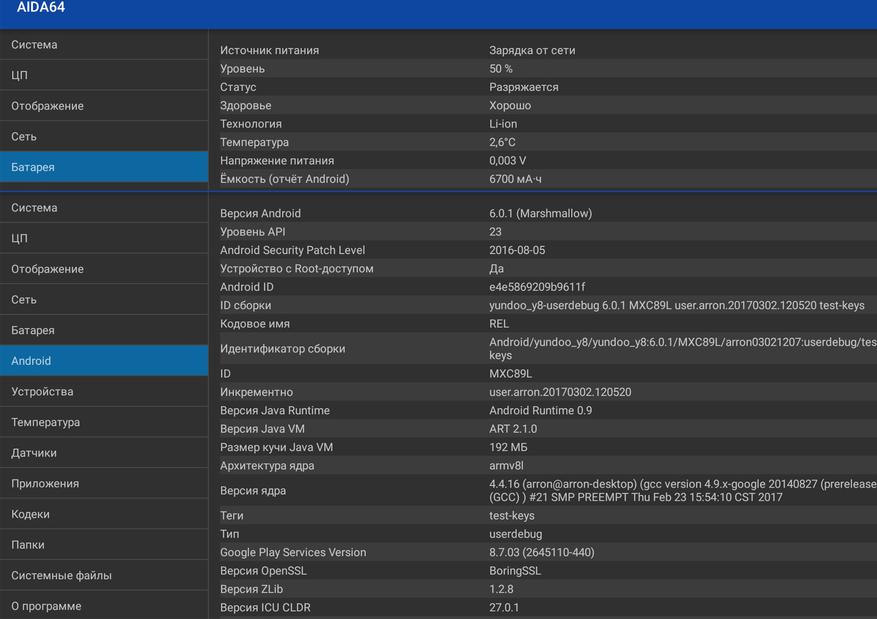Select the highlighted Батарея item in the upper sidebar
Screen dimensions: 877x619
(x=104, y=167)
